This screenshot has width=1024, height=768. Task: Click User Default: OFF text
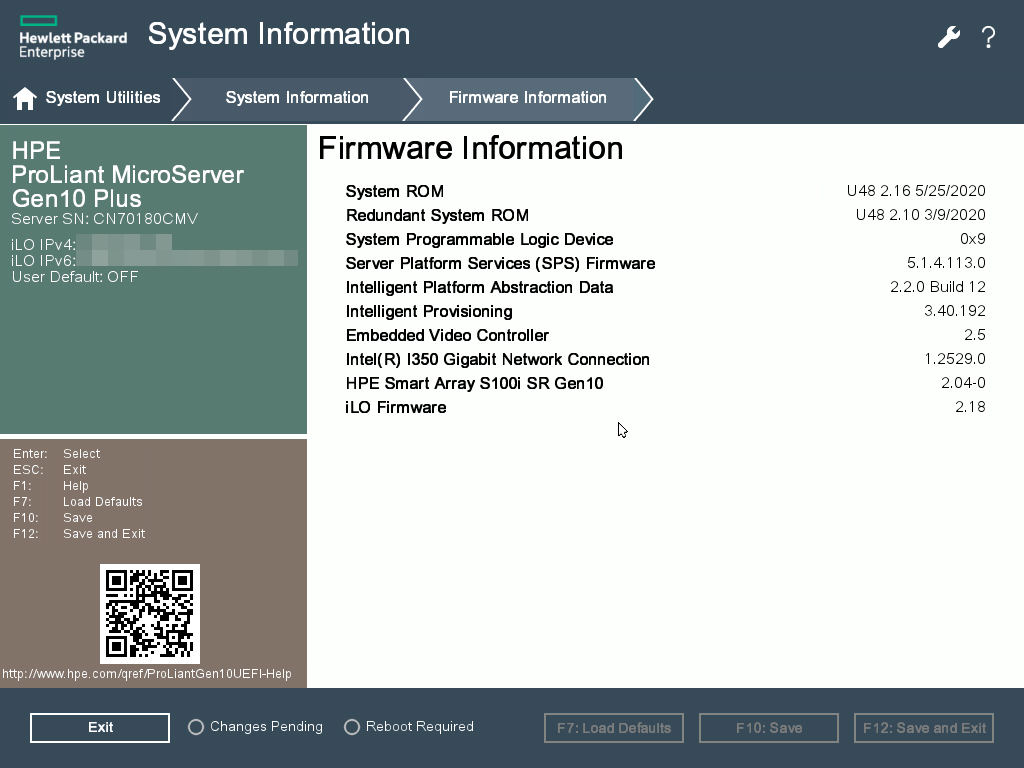click(x=75, y=277)
